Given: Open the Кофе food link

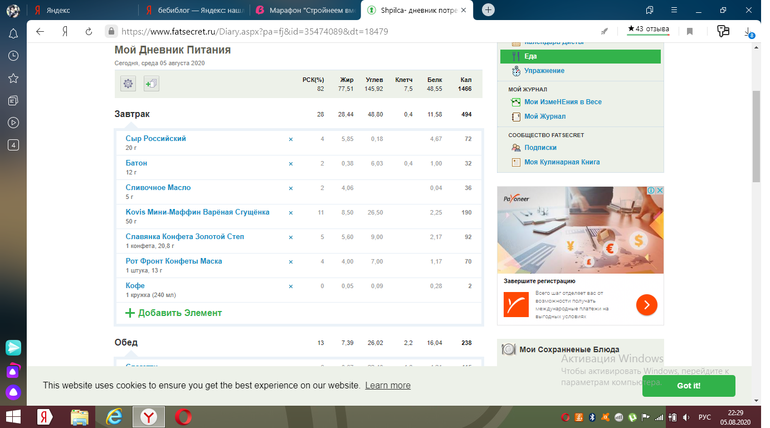Looking at the screenshot, I should pos(135,286).
